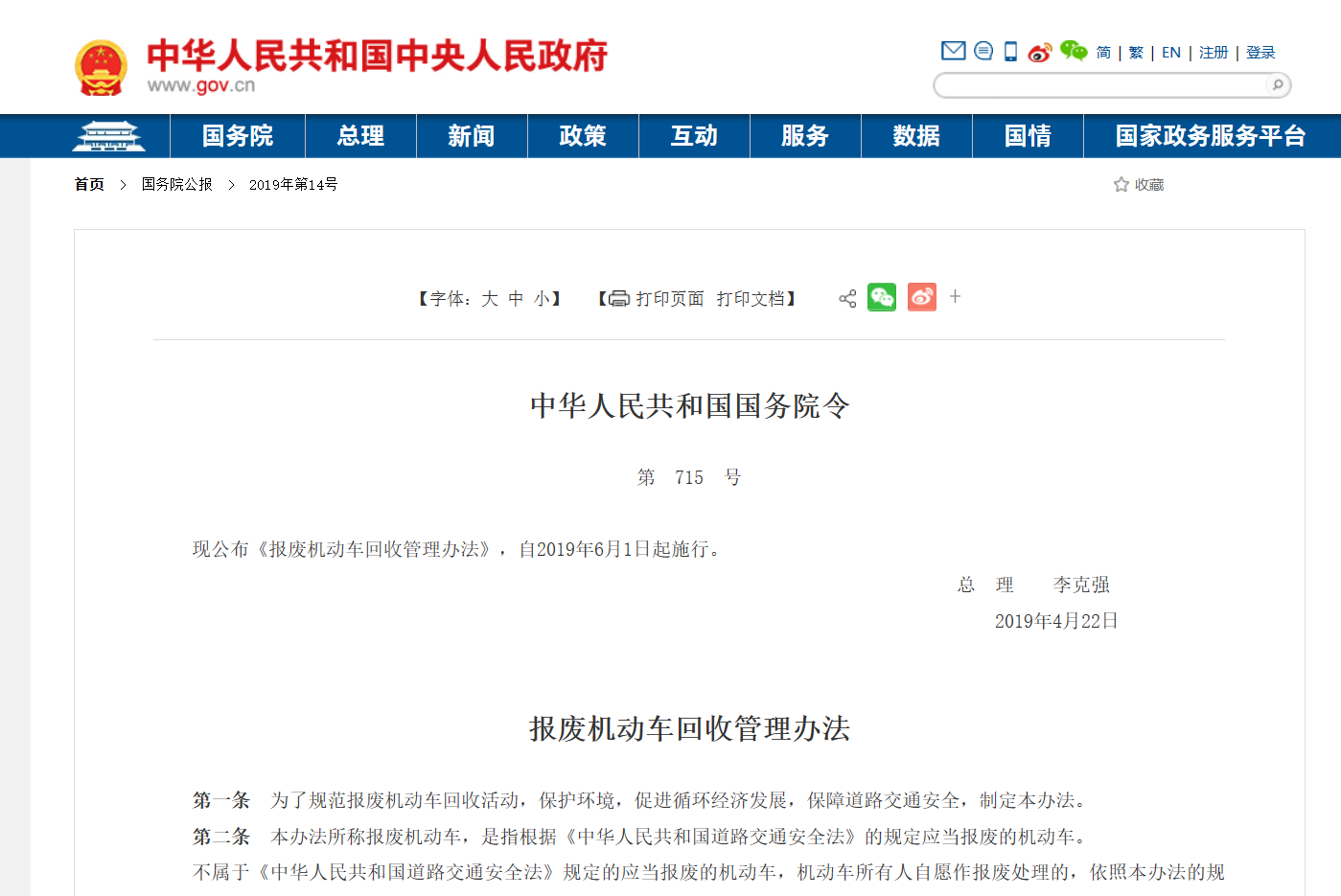Switch the page language to EN
The image size is (1341, 896).
[x=1170, y=53]
